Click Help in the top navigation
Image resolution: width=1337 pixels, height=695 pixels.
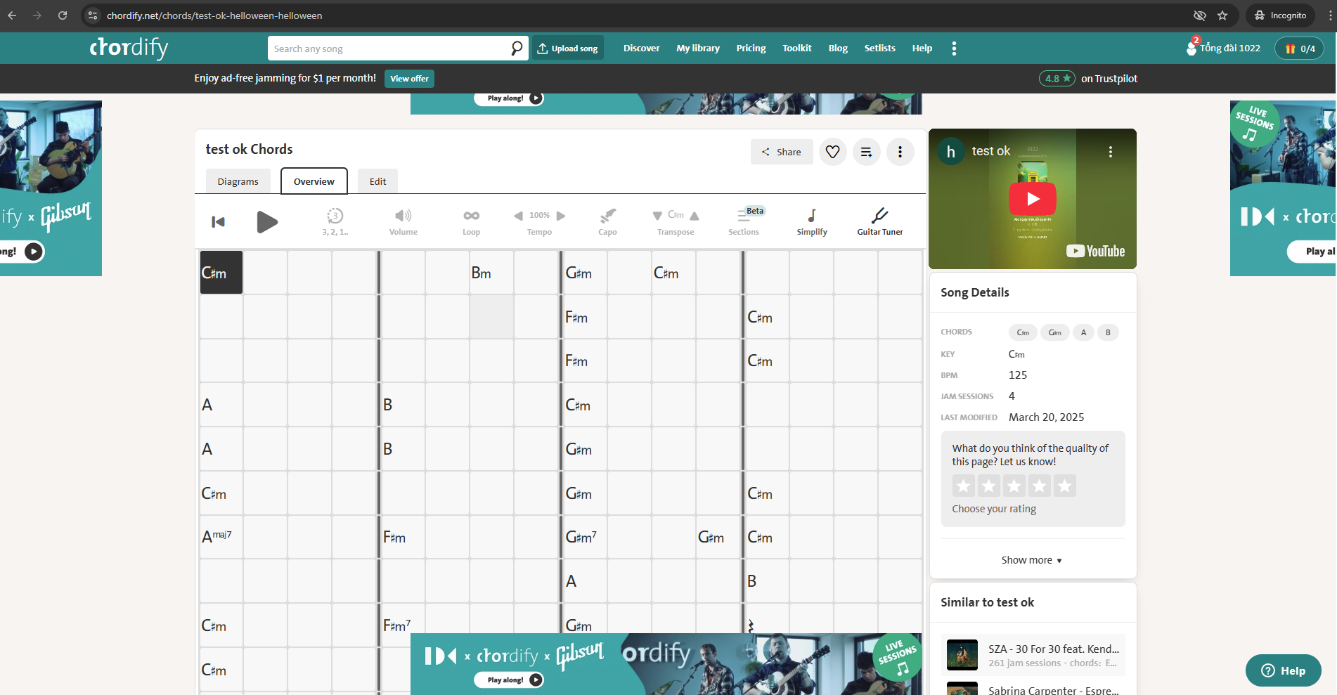[x=922, y=48]
